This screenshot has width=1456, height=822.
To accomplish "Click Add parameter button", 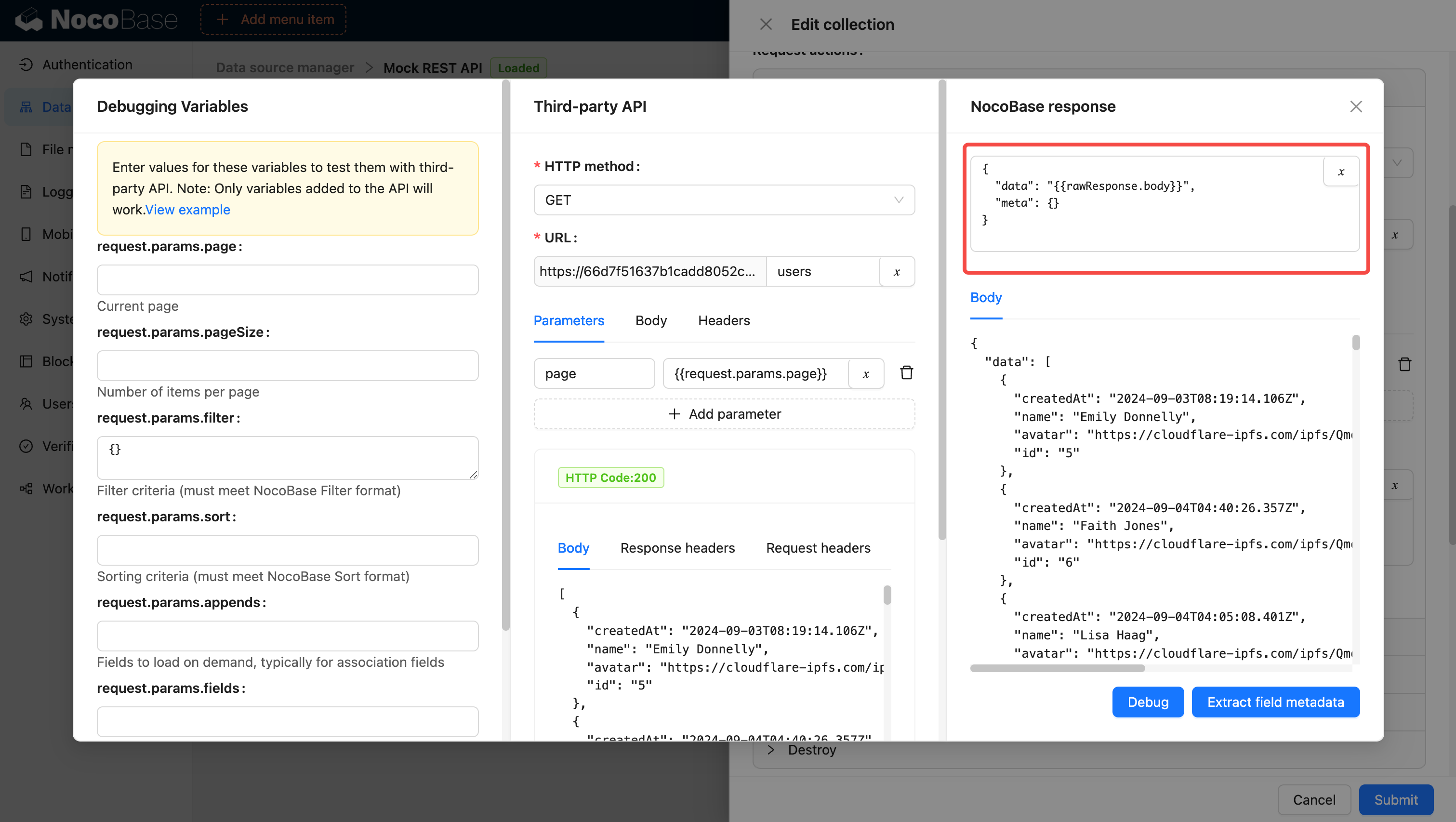I will point(724,414).
